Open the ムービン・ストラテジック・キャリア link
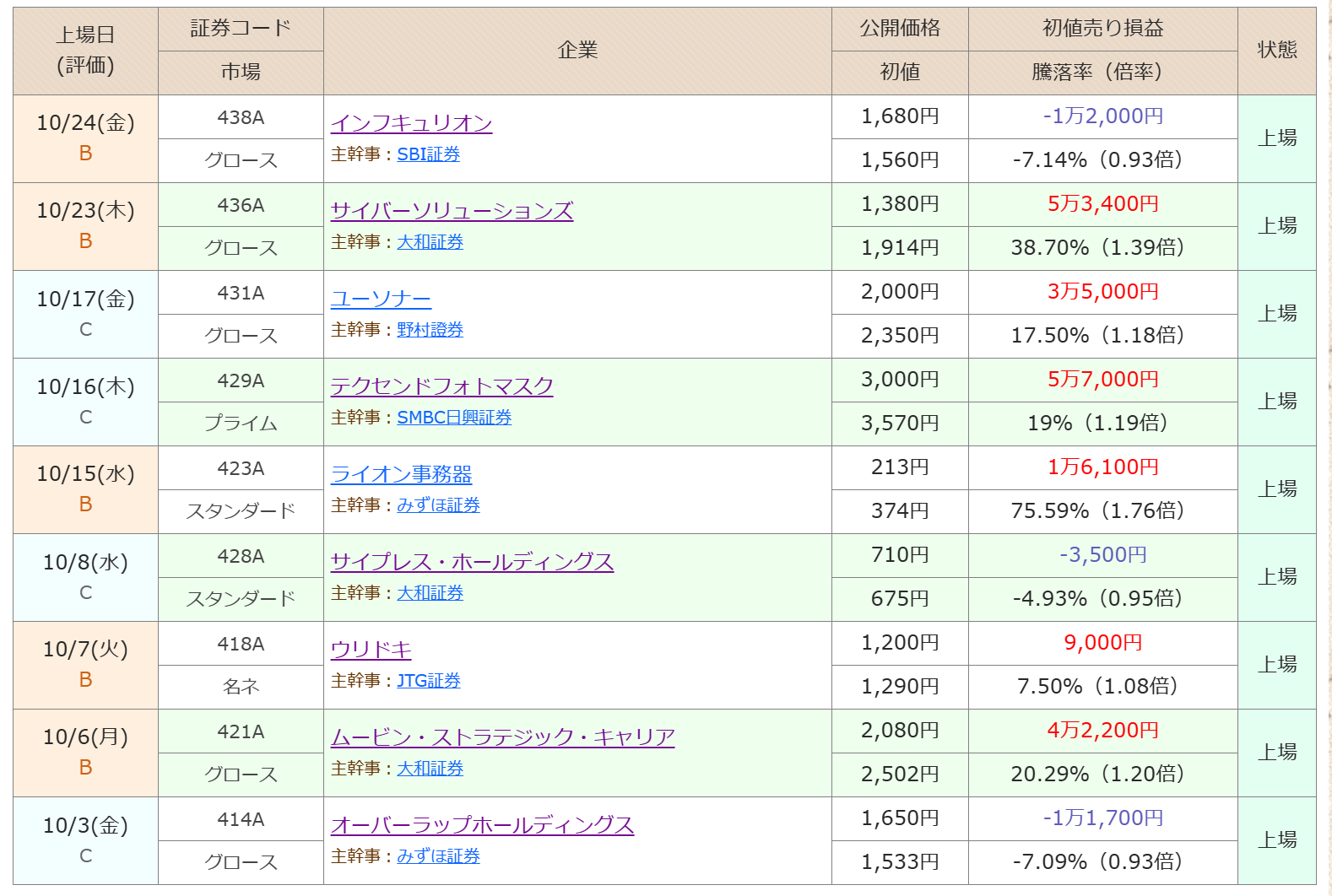1332x896 pixels. click(x=502, y=738)
